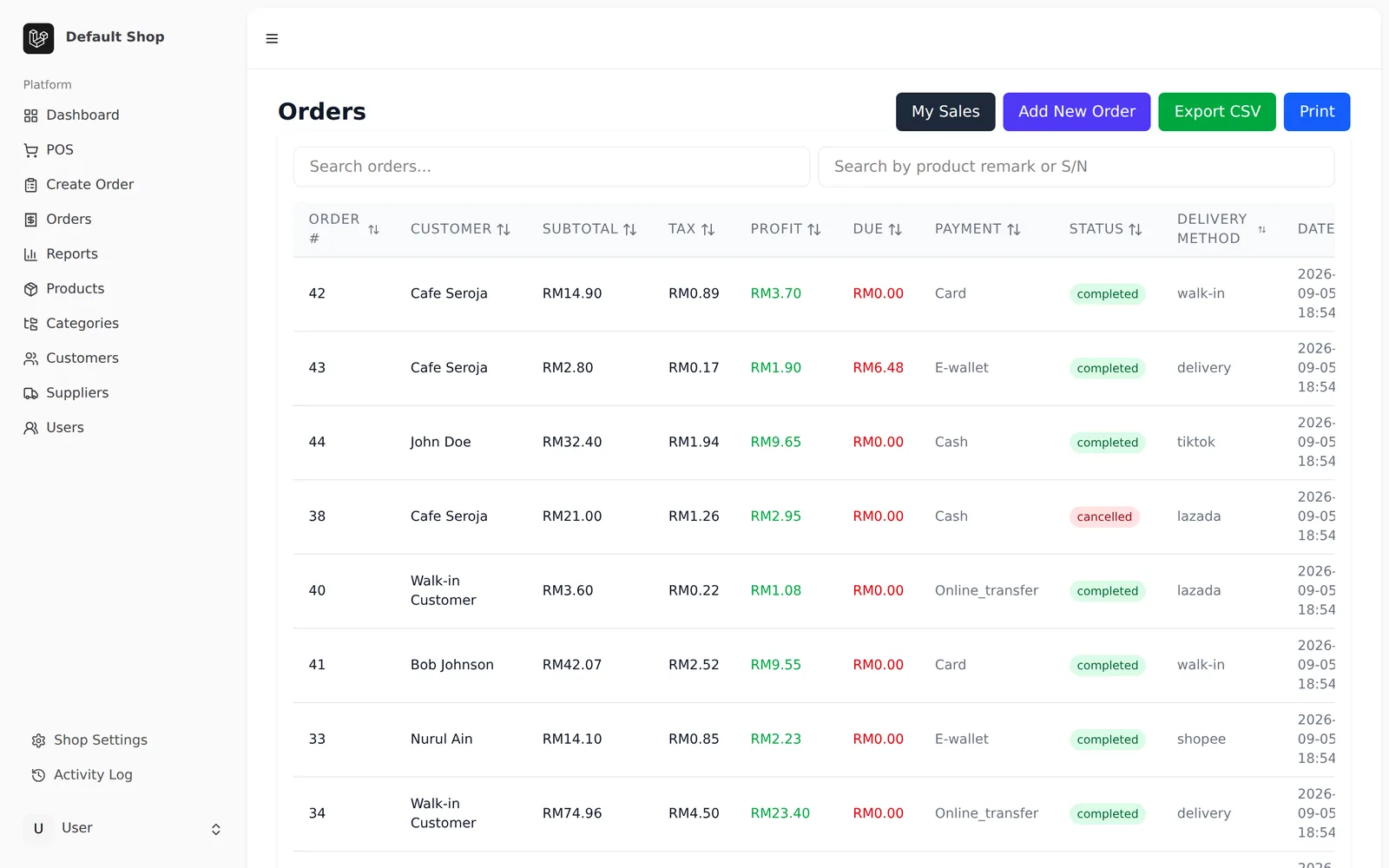Click the Orders page heading
Screen dimensions: 1389x868
coord(322,112)
